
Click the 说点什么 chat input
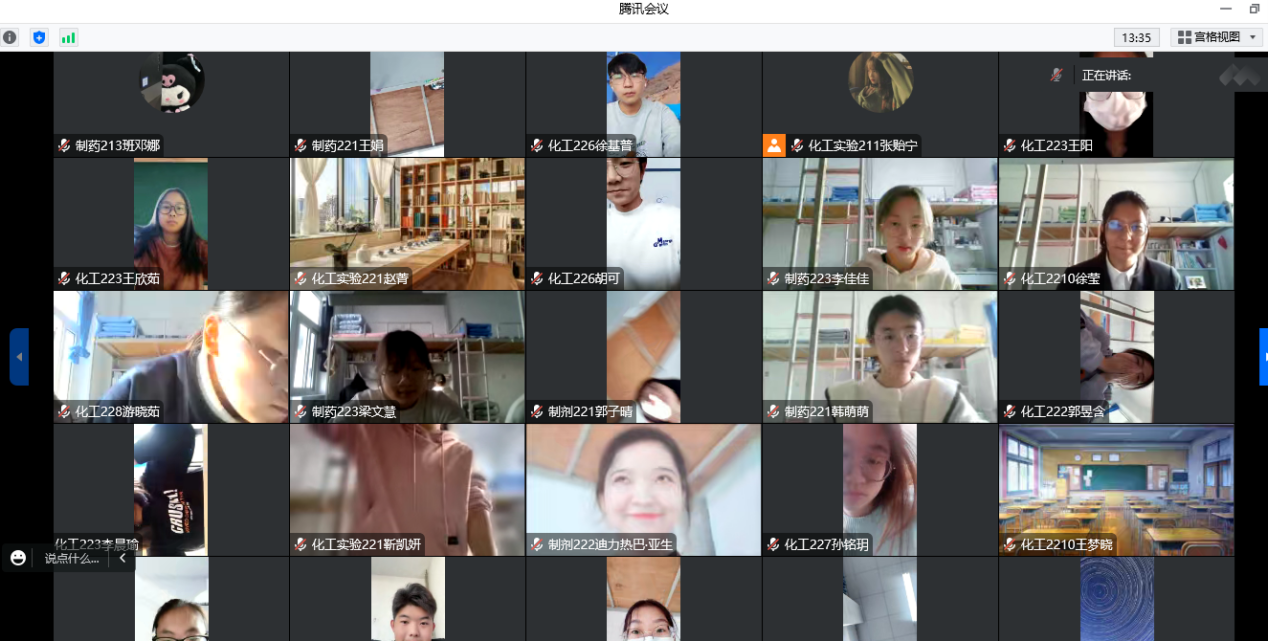pyautogui.click(x=72, y=558)
